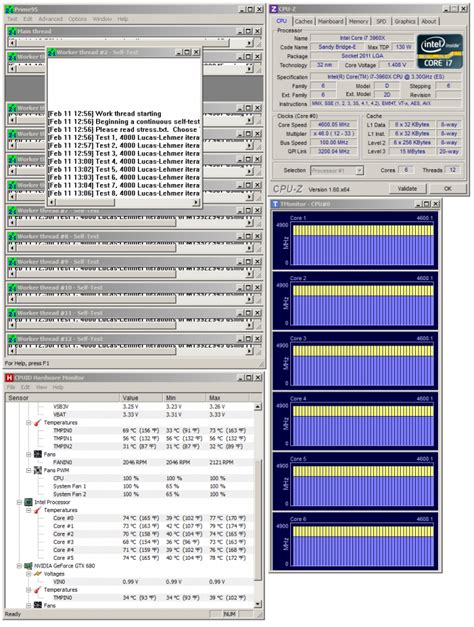Collapse the Intel Processor tree node

coord(19,502)
